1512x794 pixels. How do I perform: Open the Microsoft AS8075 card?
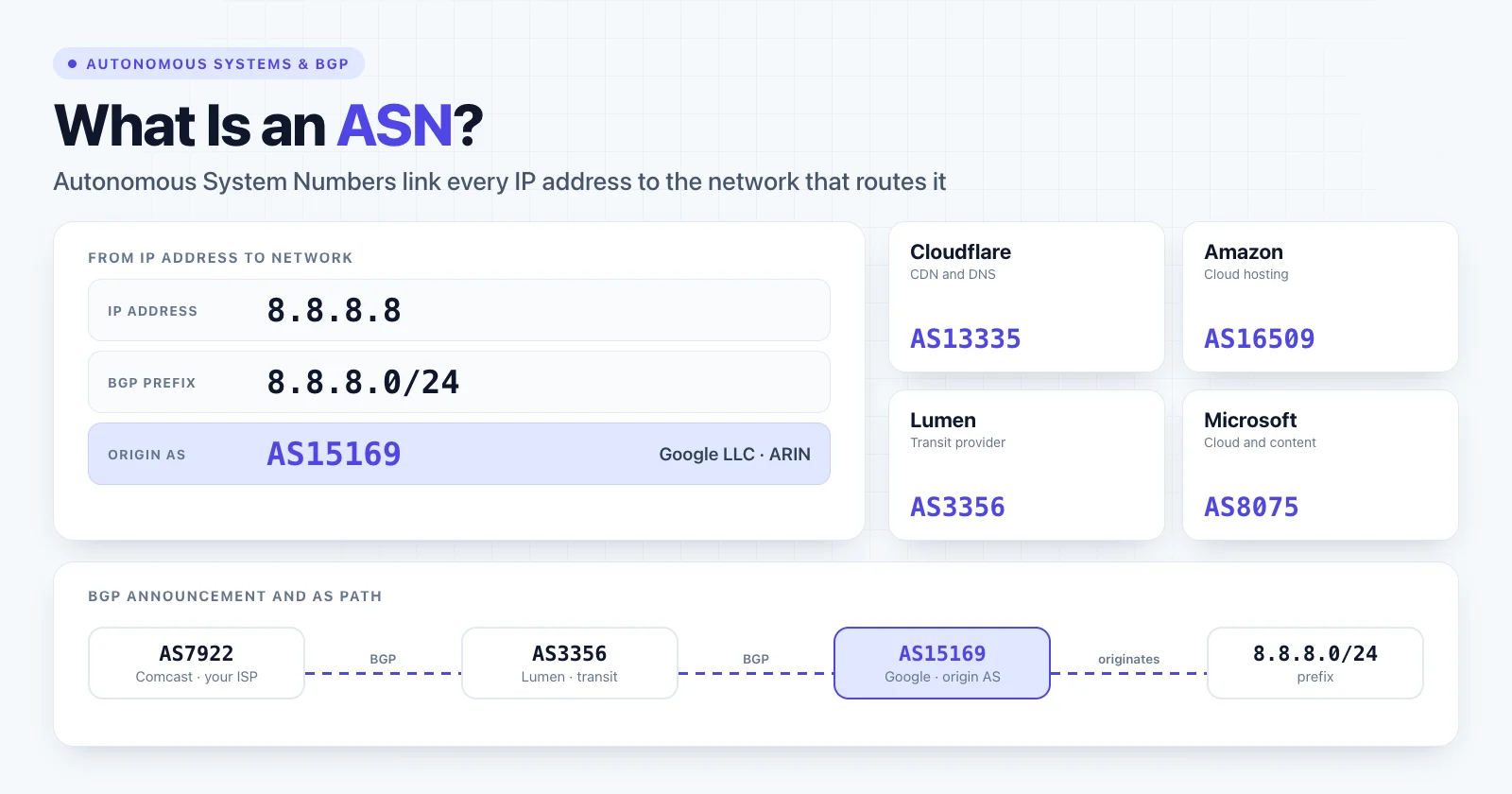(x=1320, y=465)
